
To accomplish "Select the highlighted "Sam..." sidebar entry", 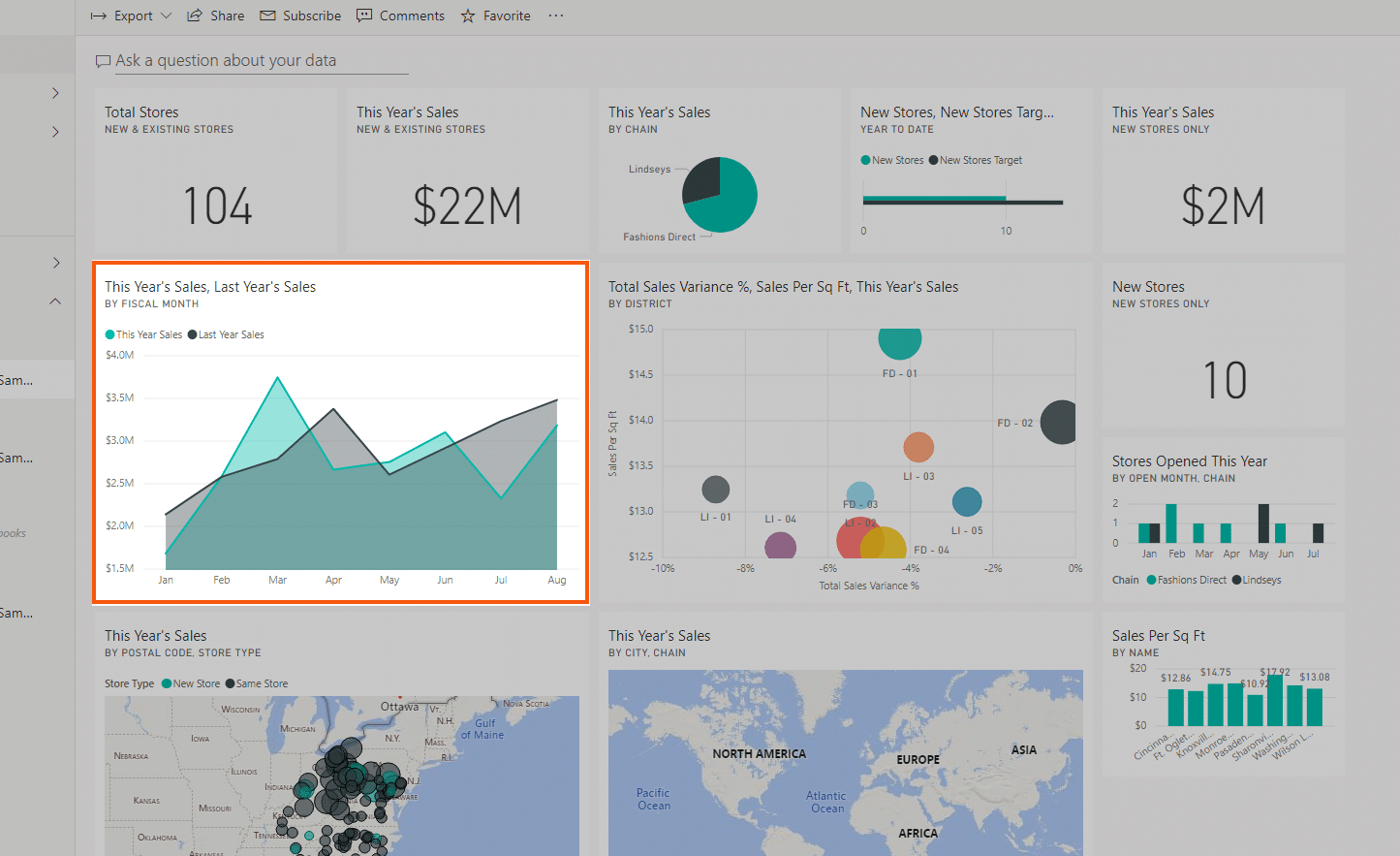I will [24, 379].
